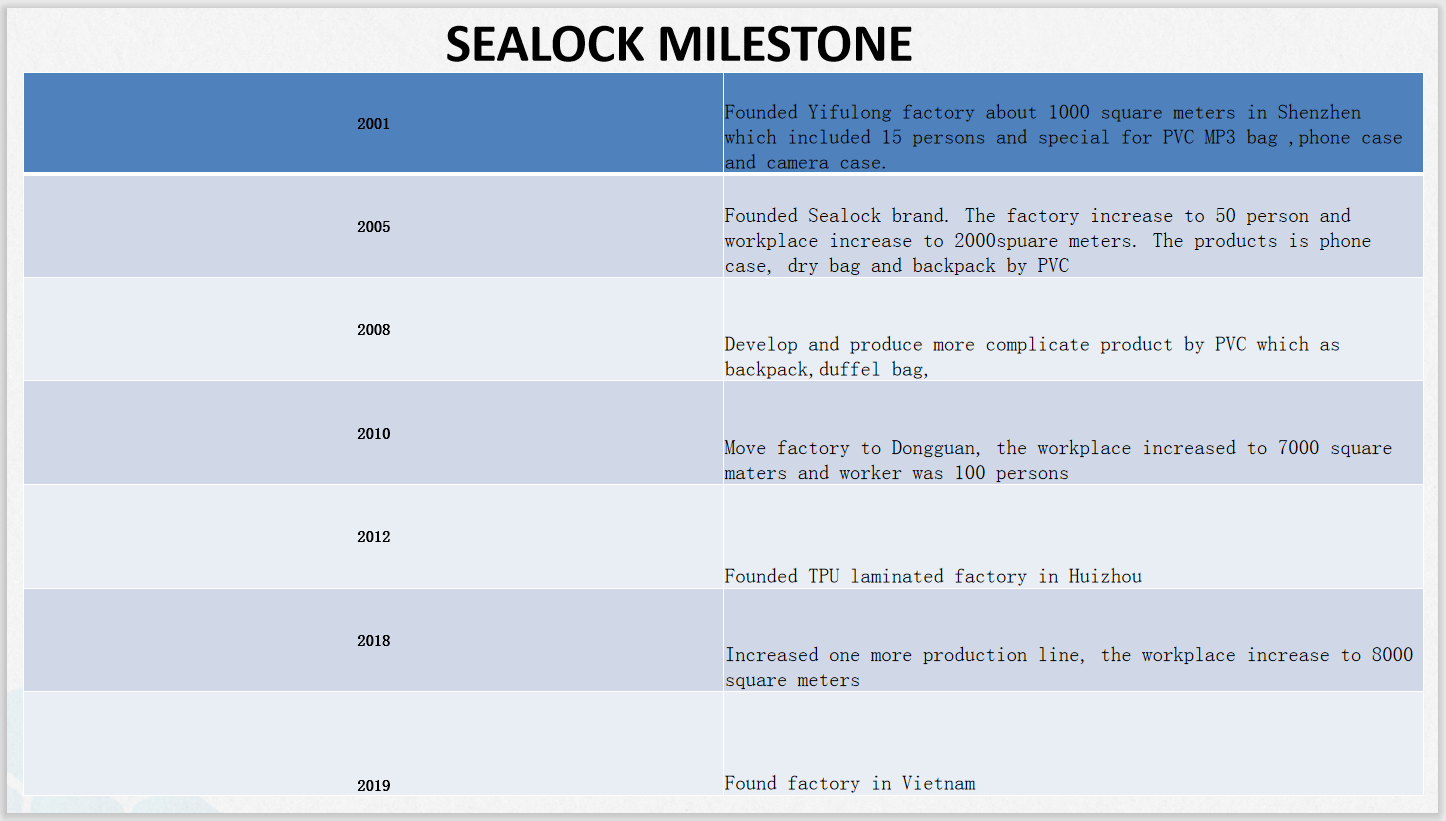1446x821 pixels.
Task: Select the 2019 year cell
Action: pos(373,744)
